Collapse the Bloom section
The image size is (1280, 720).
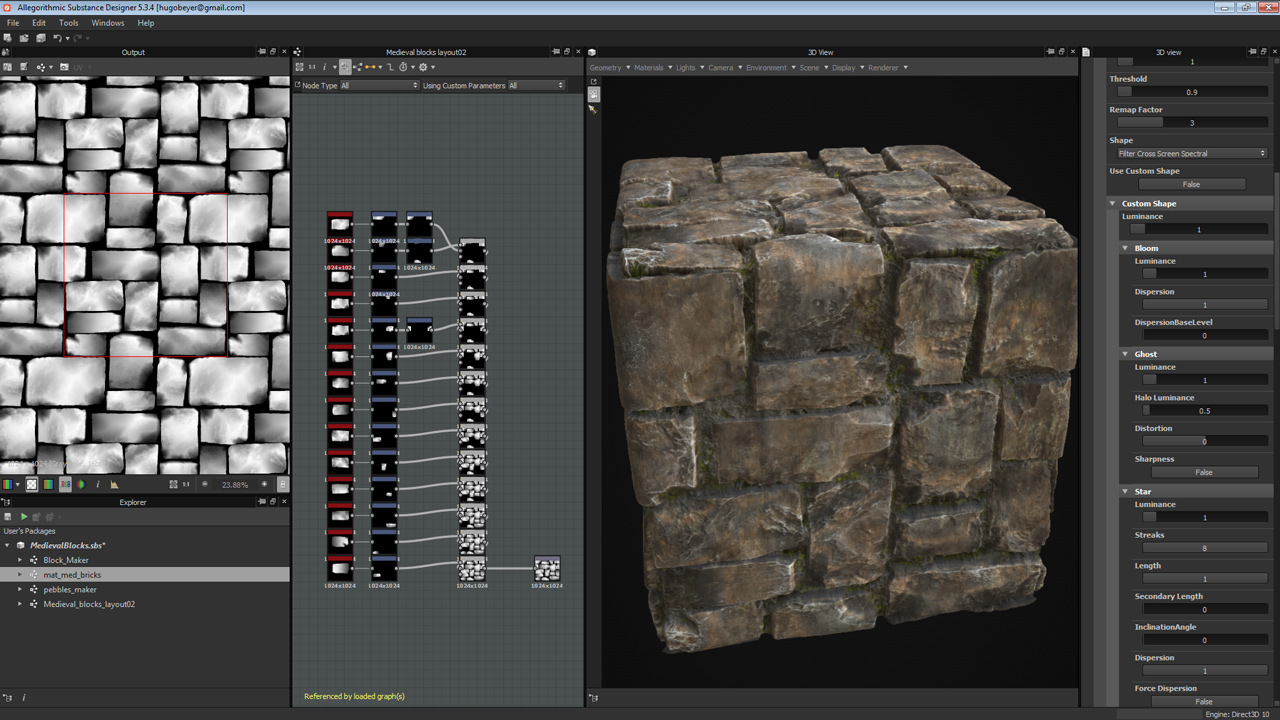point(1125,248)
